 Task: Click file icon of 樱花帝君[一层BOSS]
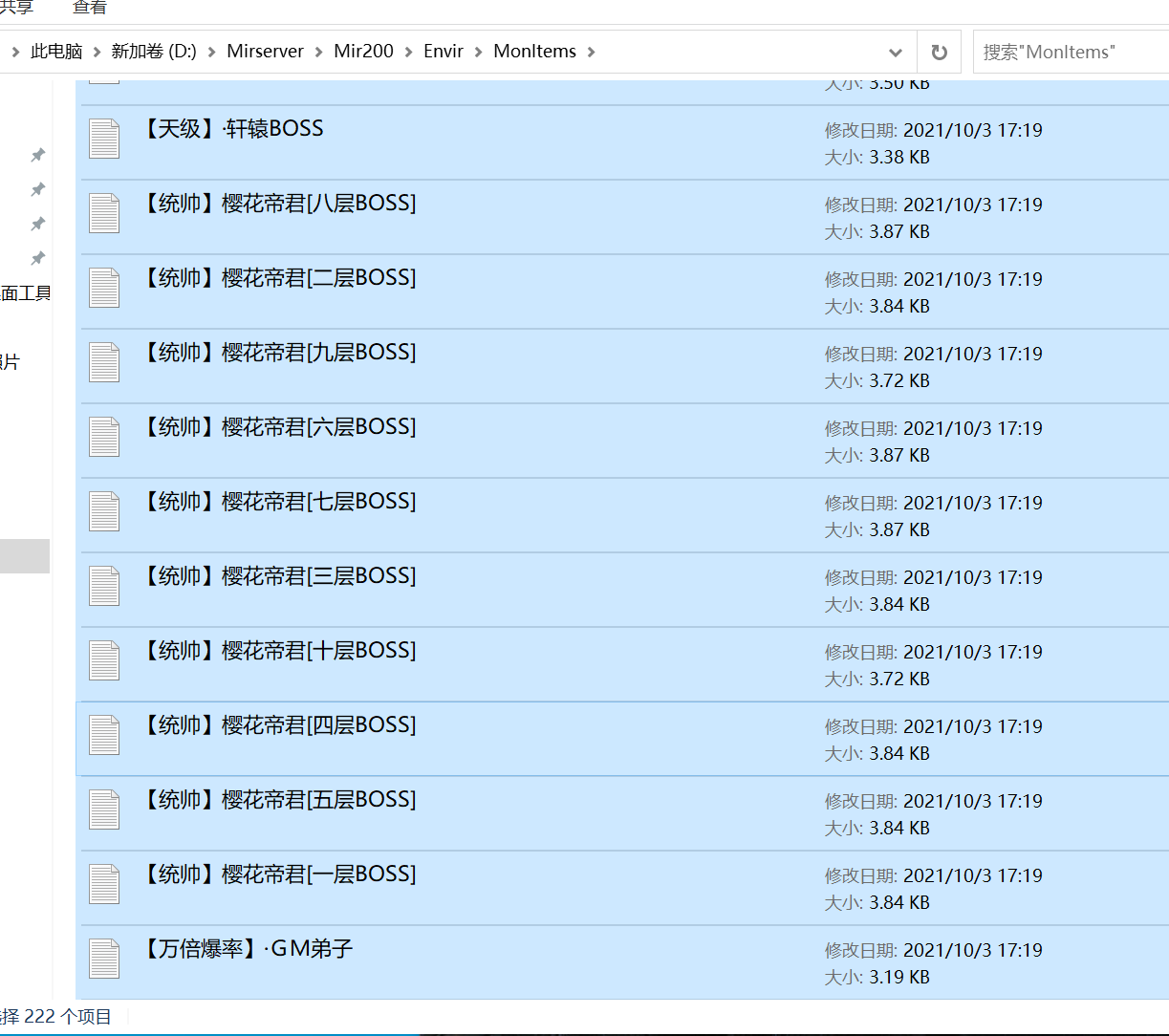tap(104, 885)
